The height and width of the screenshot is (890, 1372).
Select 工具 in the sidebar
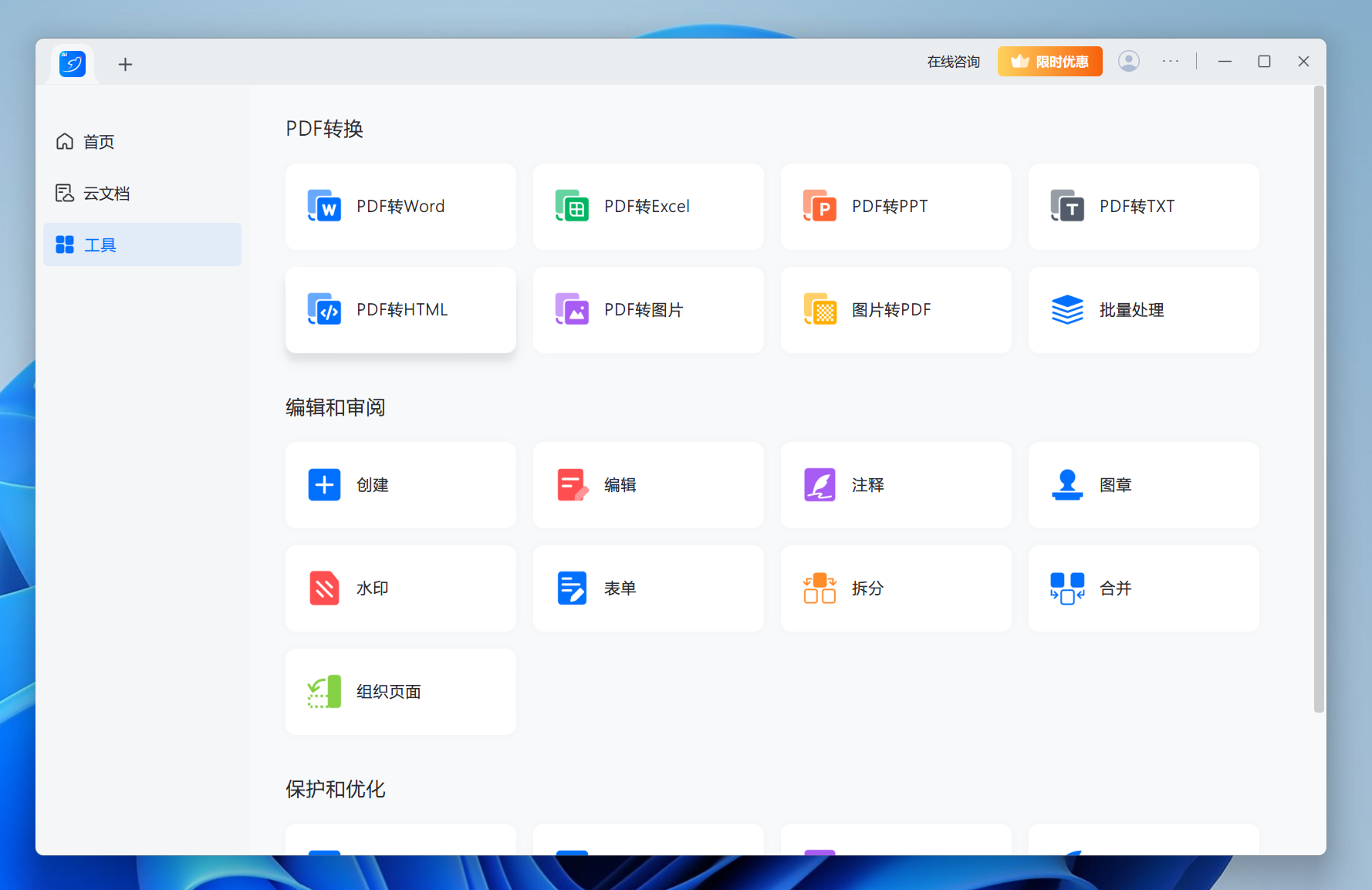(x=142, y=244)
